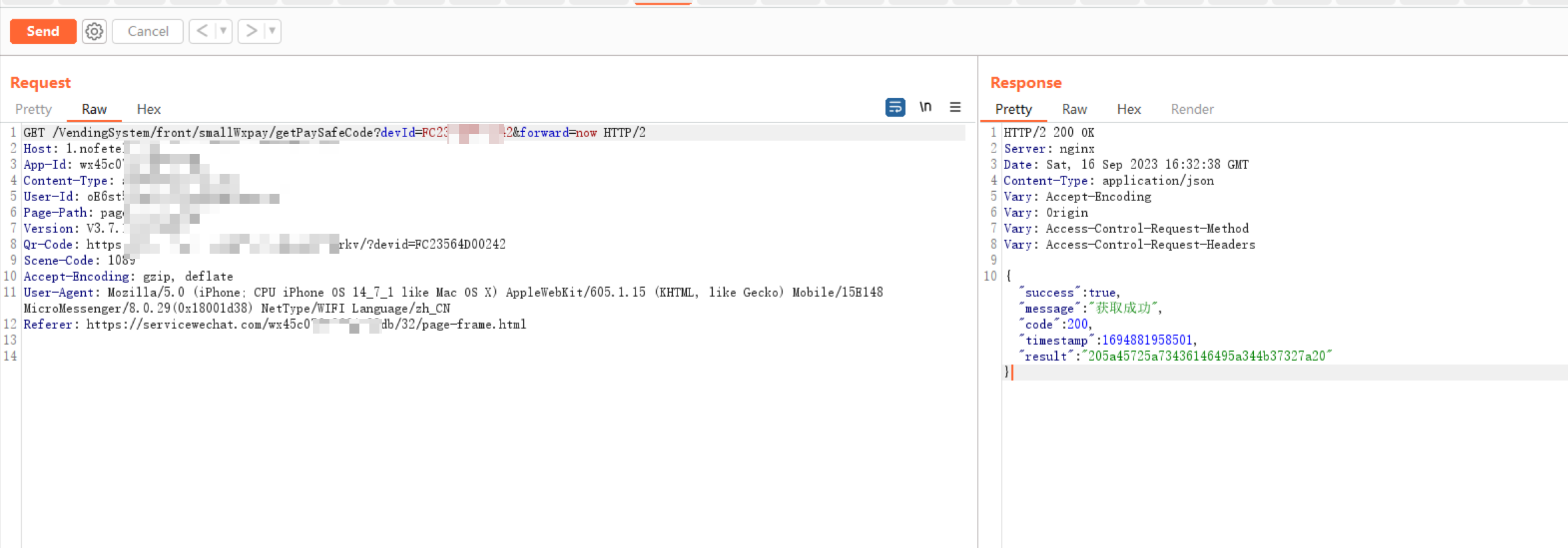Switch Request view to Hex tab
The image size is (1568, 548).
(x=148, y=109)
